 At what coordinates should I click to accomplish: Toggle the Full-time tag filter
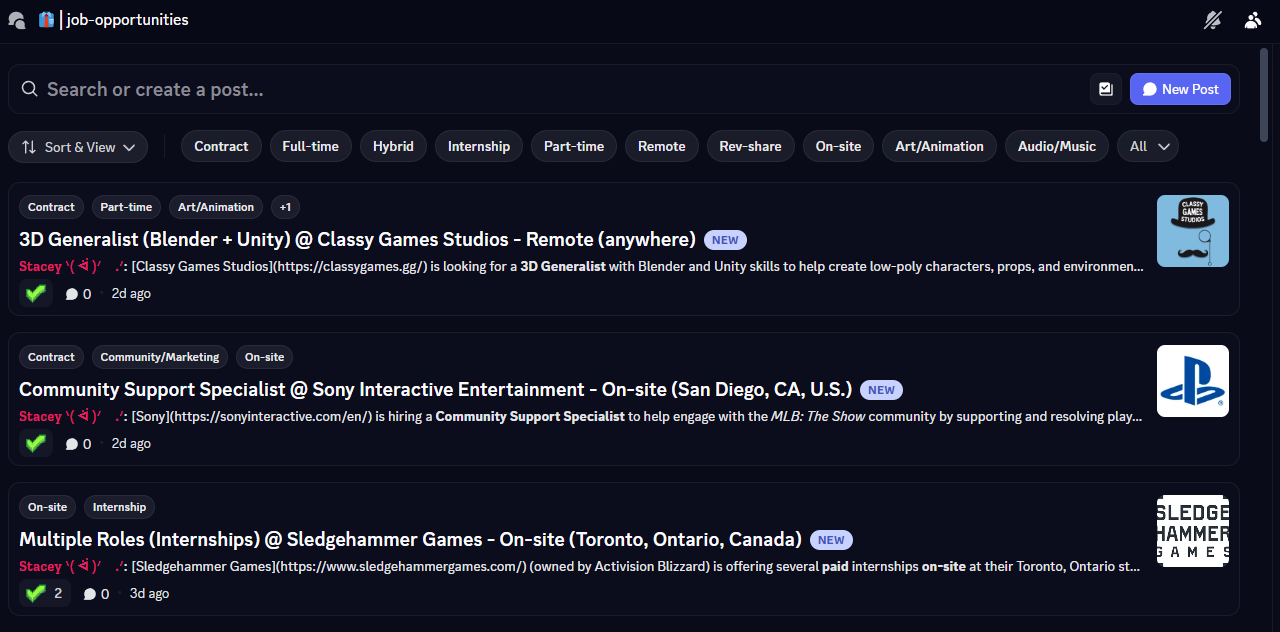click(310, 146)
